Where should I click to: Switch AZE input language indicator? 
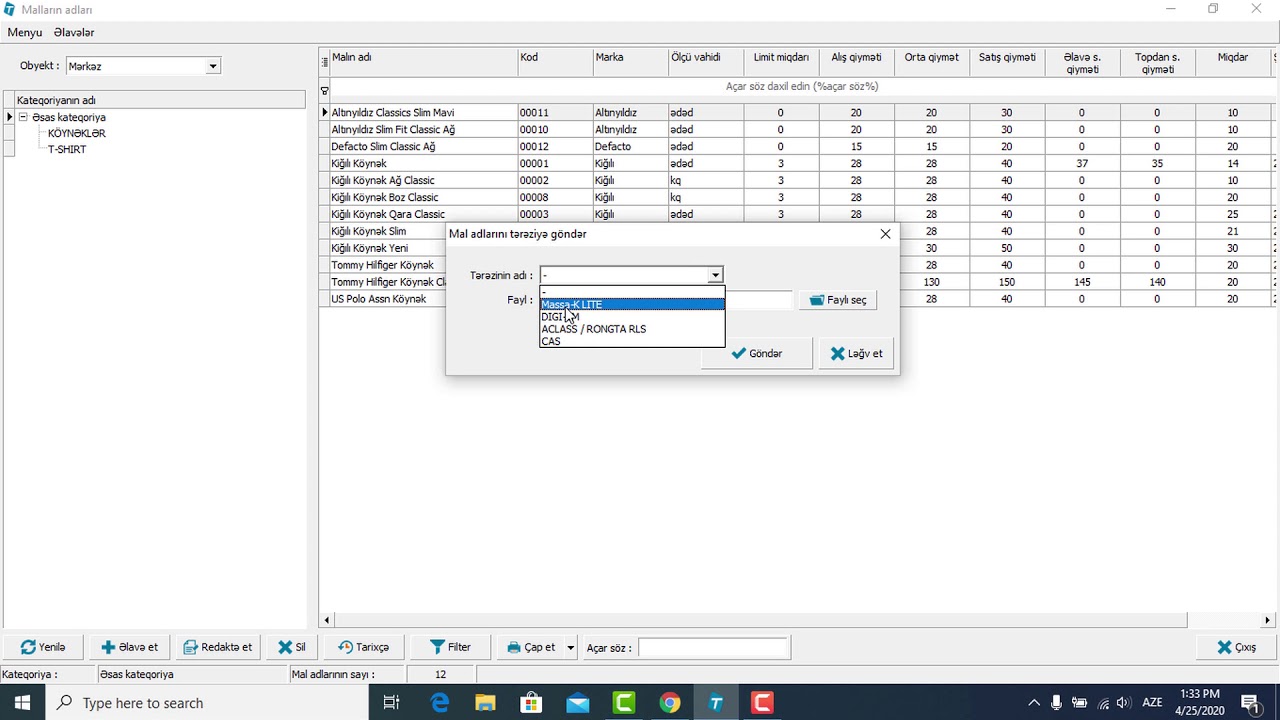point(1152,703)
